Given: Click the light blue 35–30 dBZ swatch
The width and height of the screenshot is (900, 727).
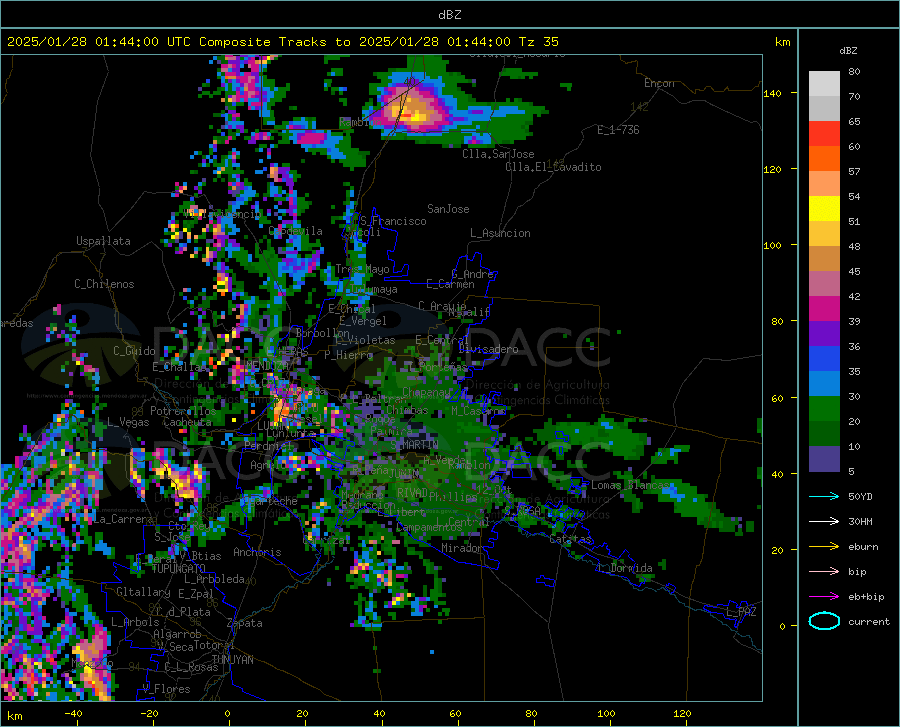Looking at the screenshot, I should coord(824,384).
